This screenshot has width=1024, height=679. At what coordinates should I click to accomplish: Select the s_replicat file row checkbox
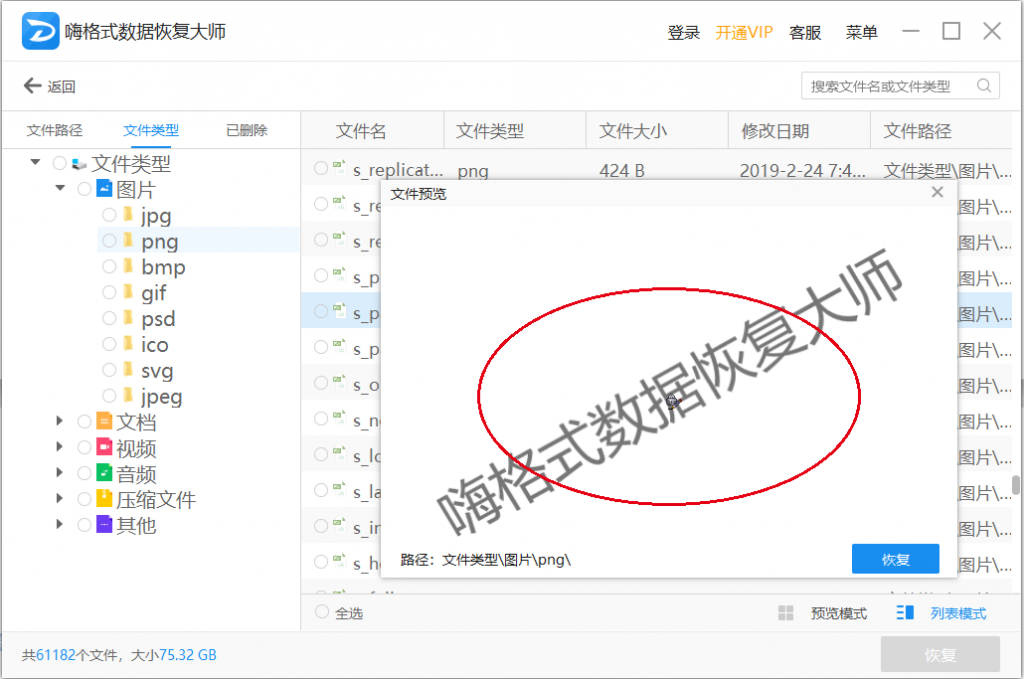(321, 168)
